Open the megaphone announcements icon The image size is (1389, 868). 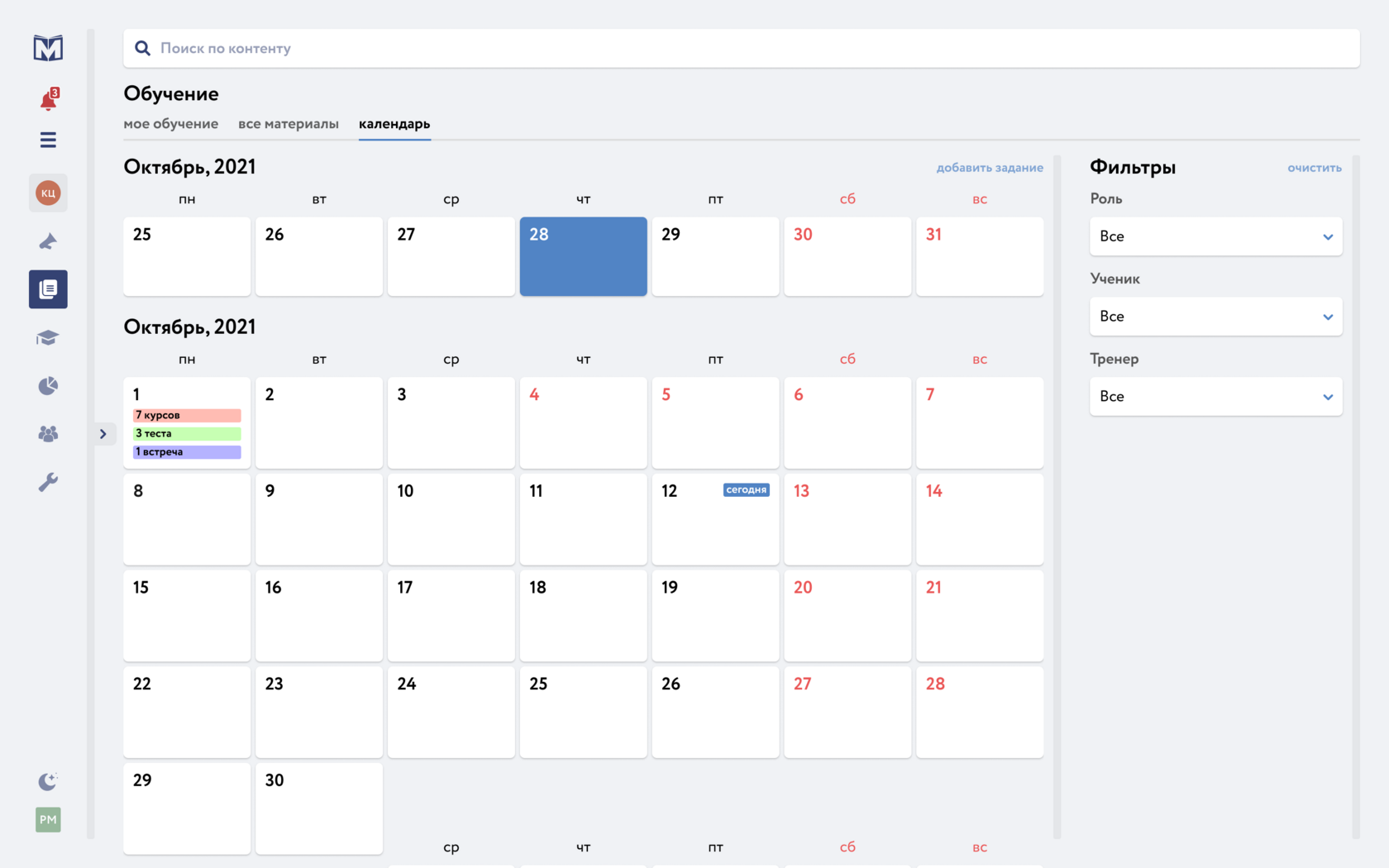pyautogui.click(x=48, y=241)
